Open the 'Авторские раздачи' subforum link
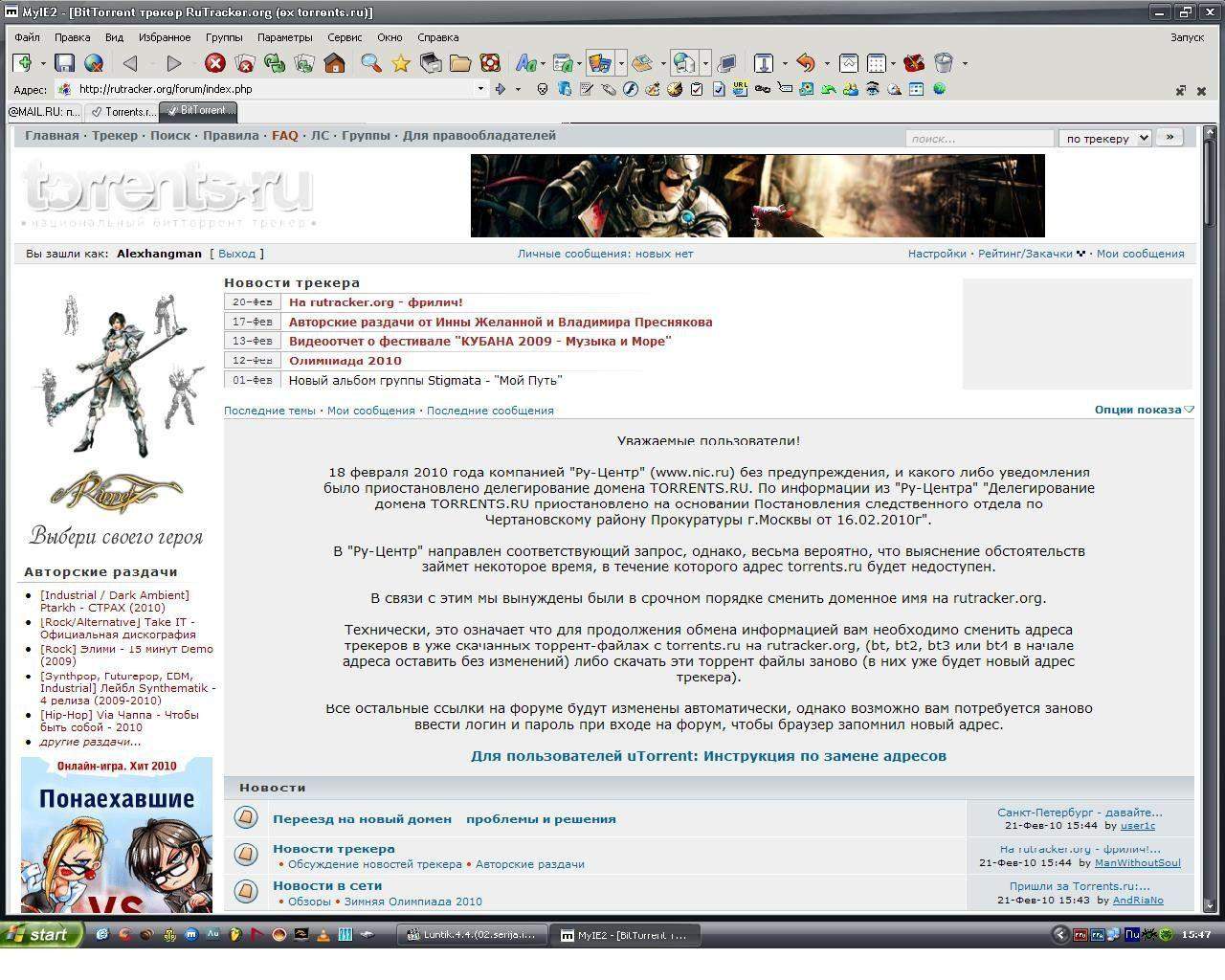The image size is (1225, 980). pos(530,864)
